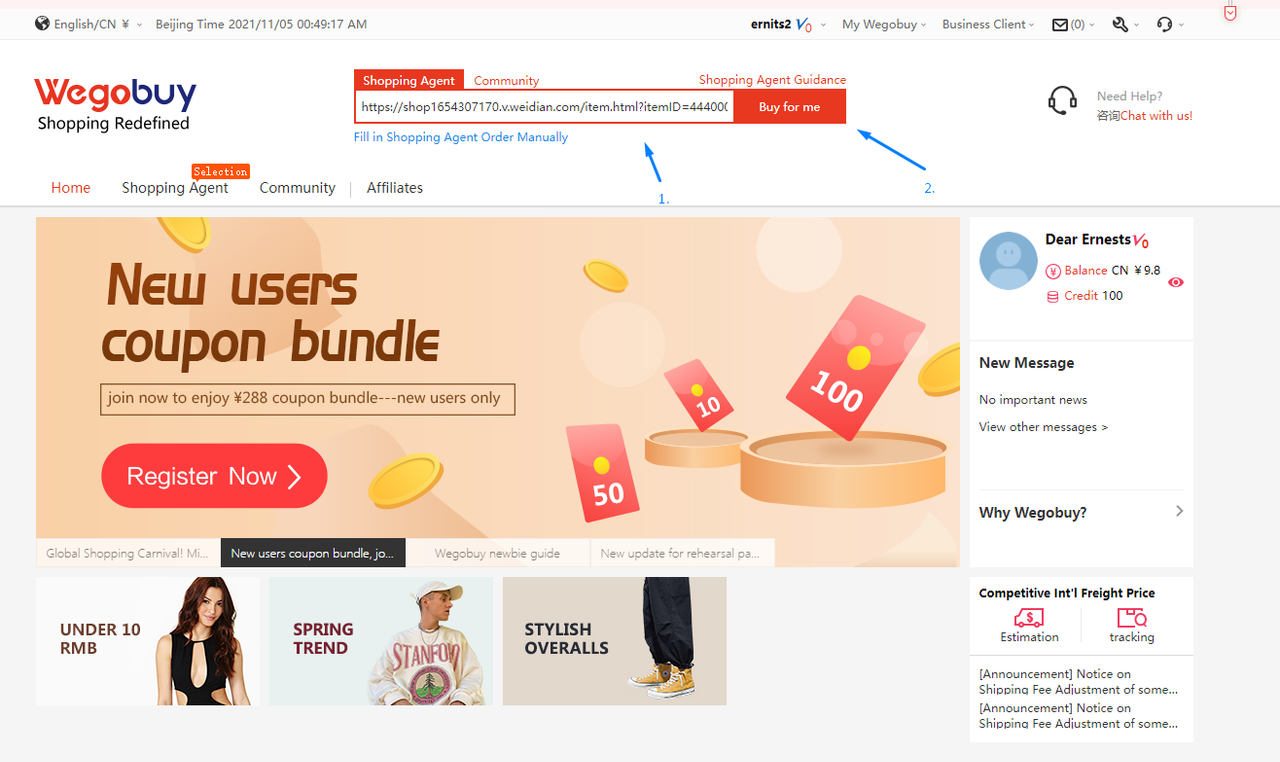Click the Wegobuy logo
Viewport: 1280px width, 762px height.
[x=115, y=105]
